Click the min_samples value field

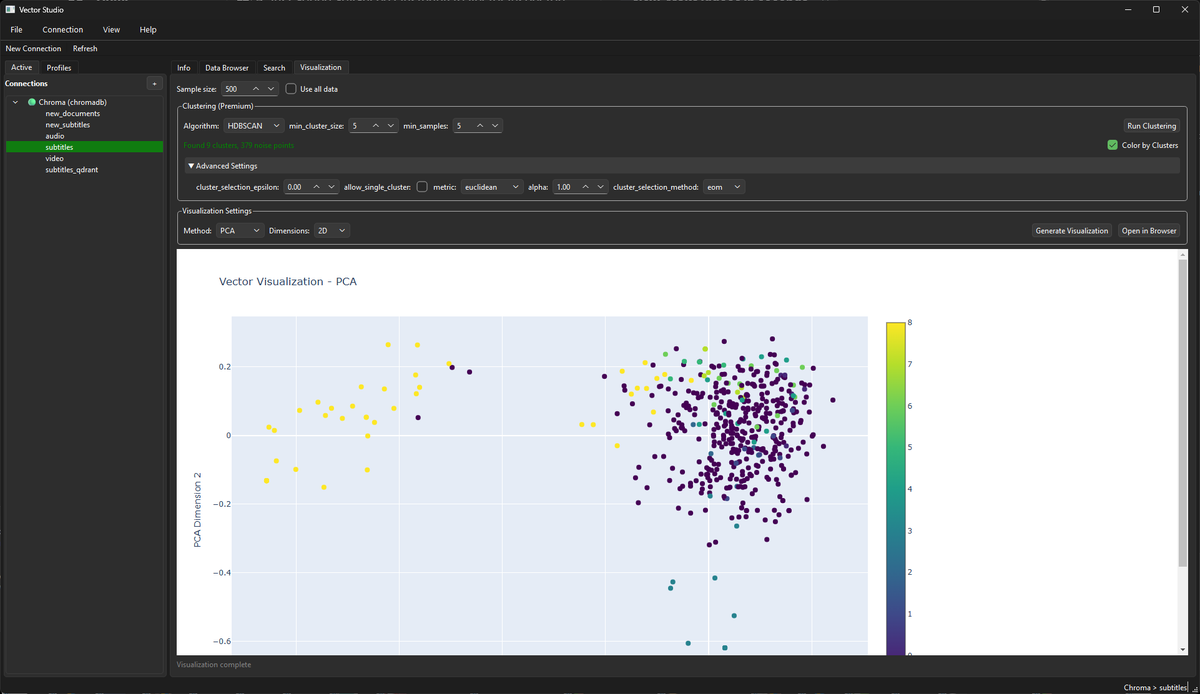point(463,126)
